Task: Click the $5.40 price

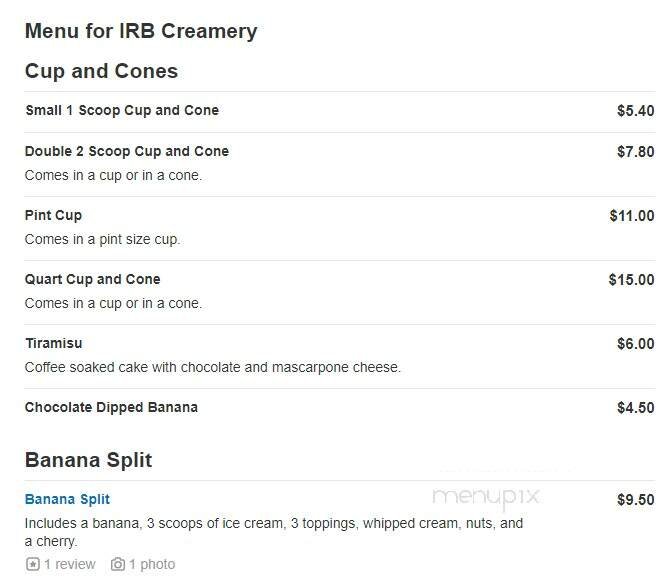Action: tap(635, 111)
